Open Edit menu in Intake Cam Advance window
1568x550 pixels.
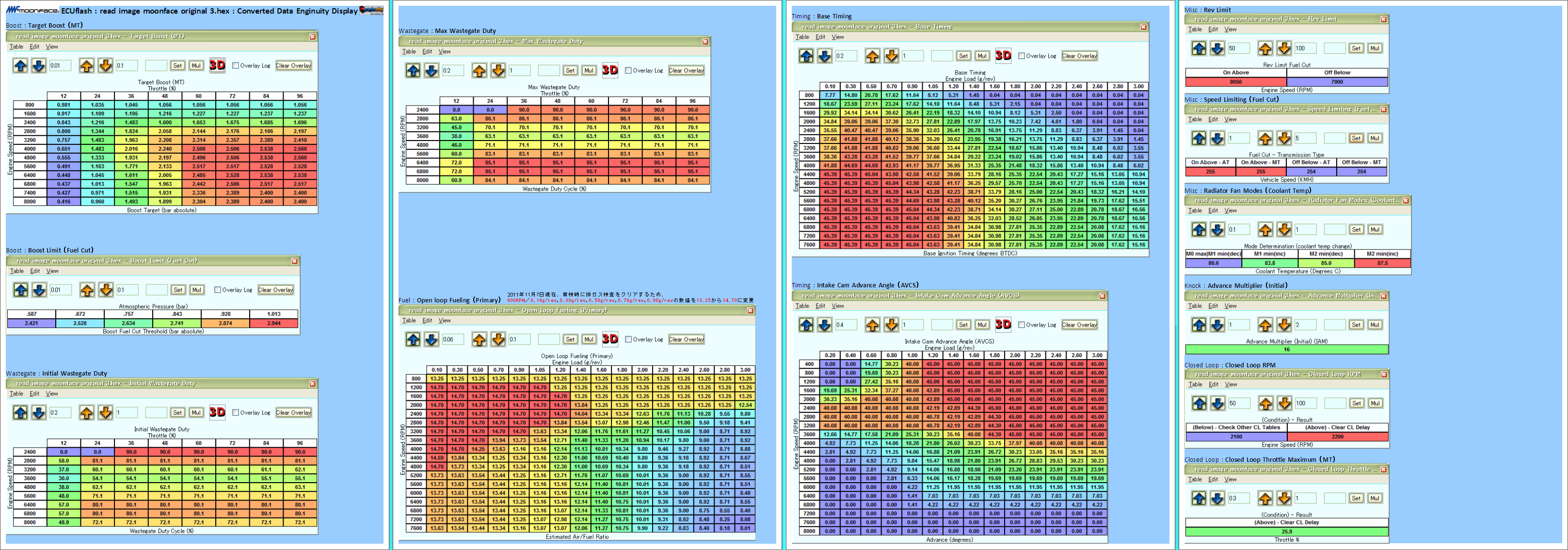pos(820,306)
